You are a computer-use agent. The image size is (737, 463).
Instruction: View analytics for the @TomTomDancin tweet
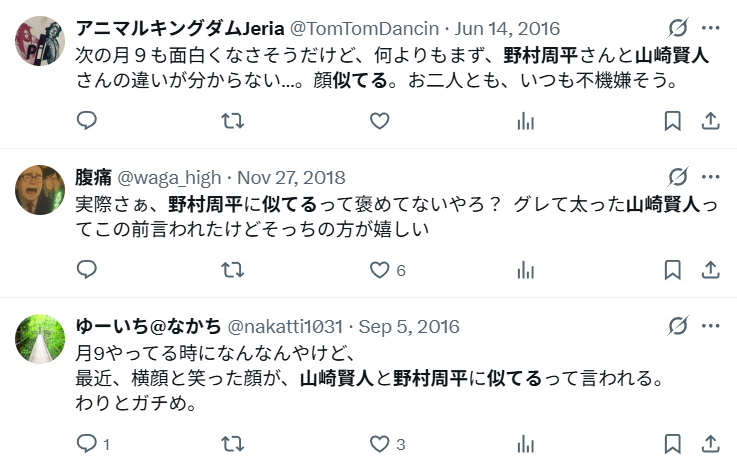(x=525, y=121)
